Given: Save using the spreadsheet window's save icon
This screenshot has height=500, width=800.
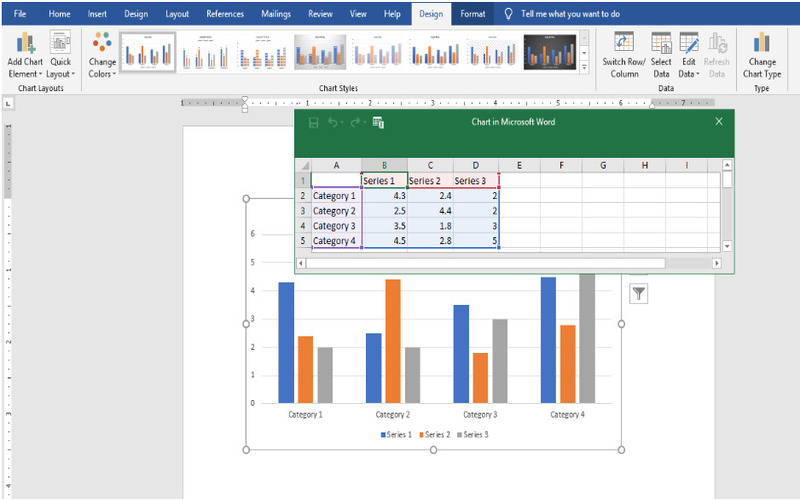Looking at the screenshot, I should [313, 122].
